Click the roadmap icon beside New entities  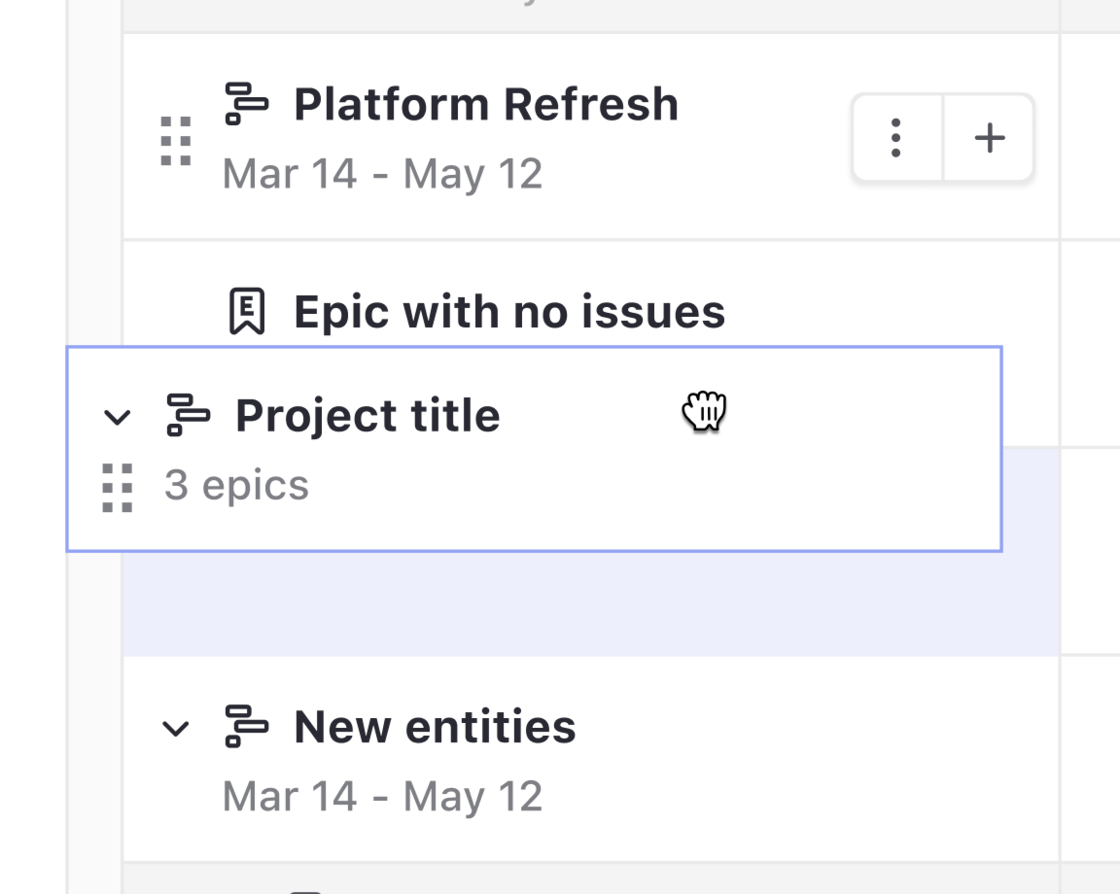[246, 726]
